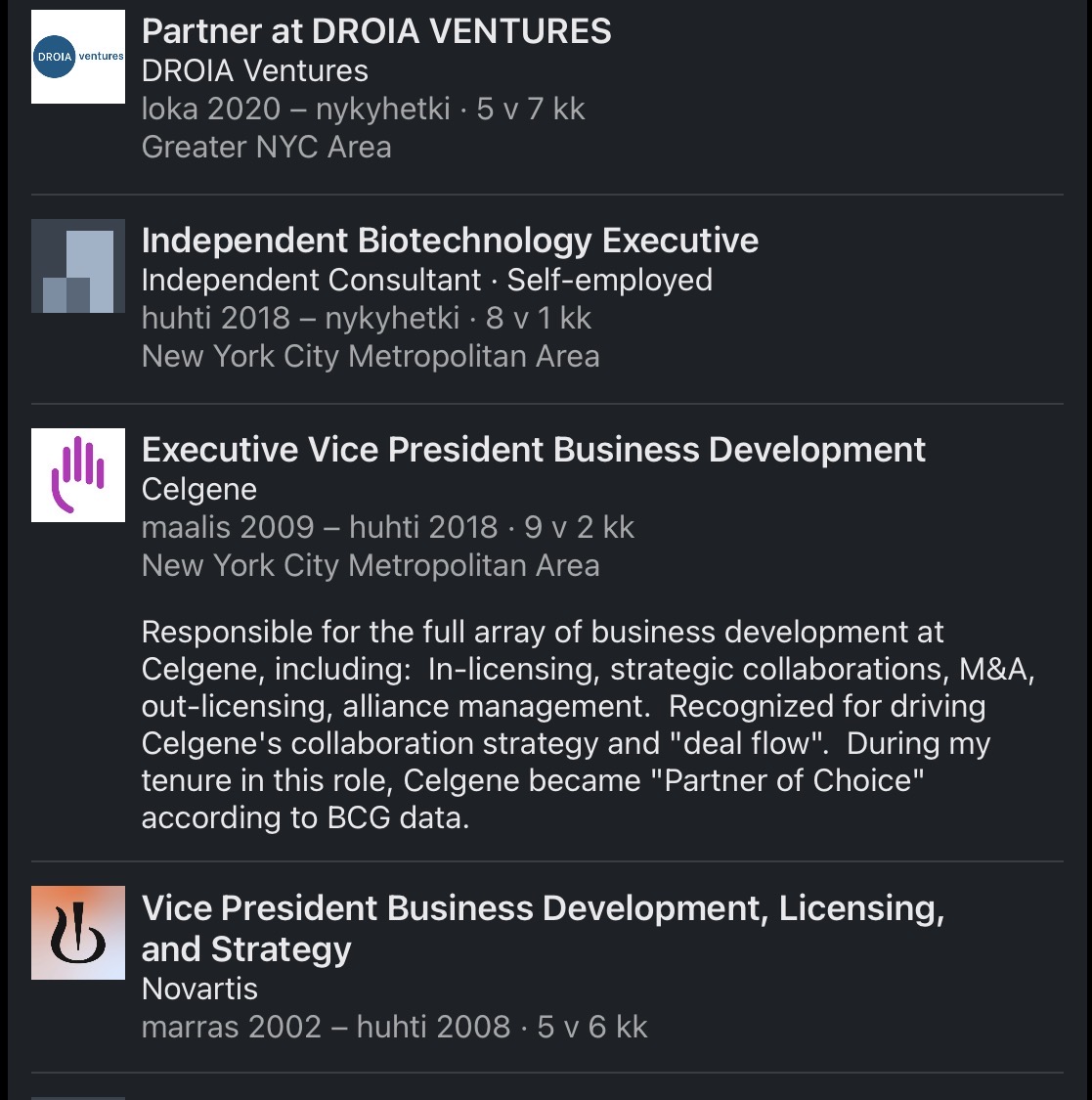Open the Partner at DROIA VENTURES position
Viewport: 1092px width, 1100px height.
click(x=376, y=31)
